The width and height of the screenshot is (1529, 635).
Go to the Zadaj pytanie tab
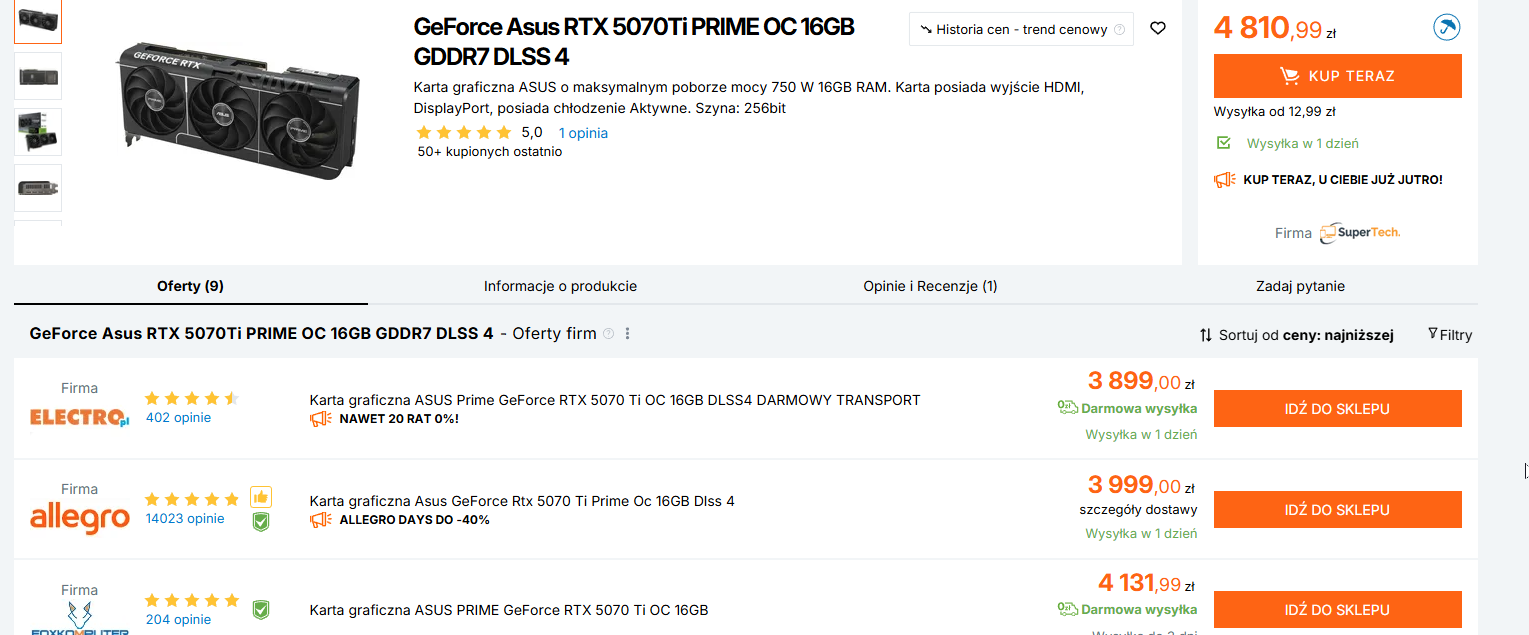tap(1300, 286)
